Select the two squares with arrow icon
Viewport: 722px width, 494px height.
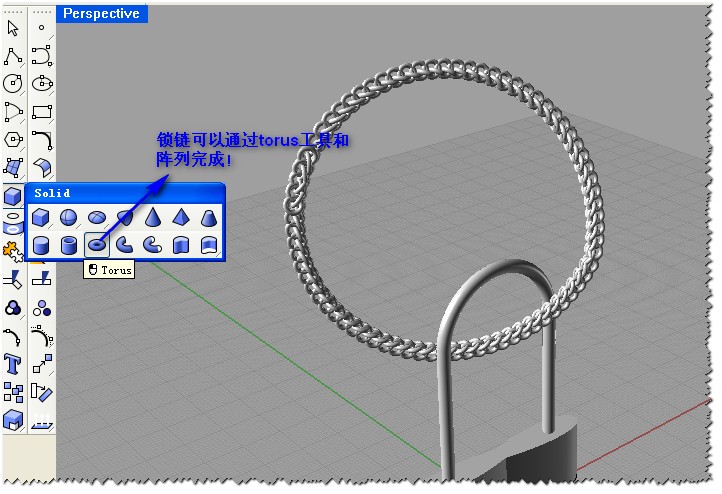pos(42,364)
